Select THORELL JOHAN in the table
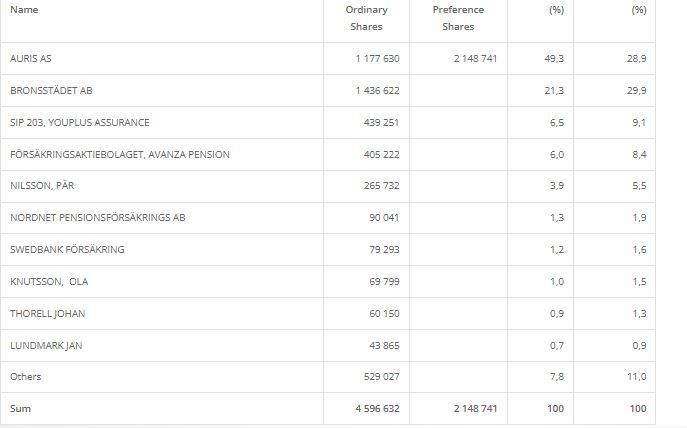This screenshot has width=687, height=428. pyautogui.click(x=47, y=314)
